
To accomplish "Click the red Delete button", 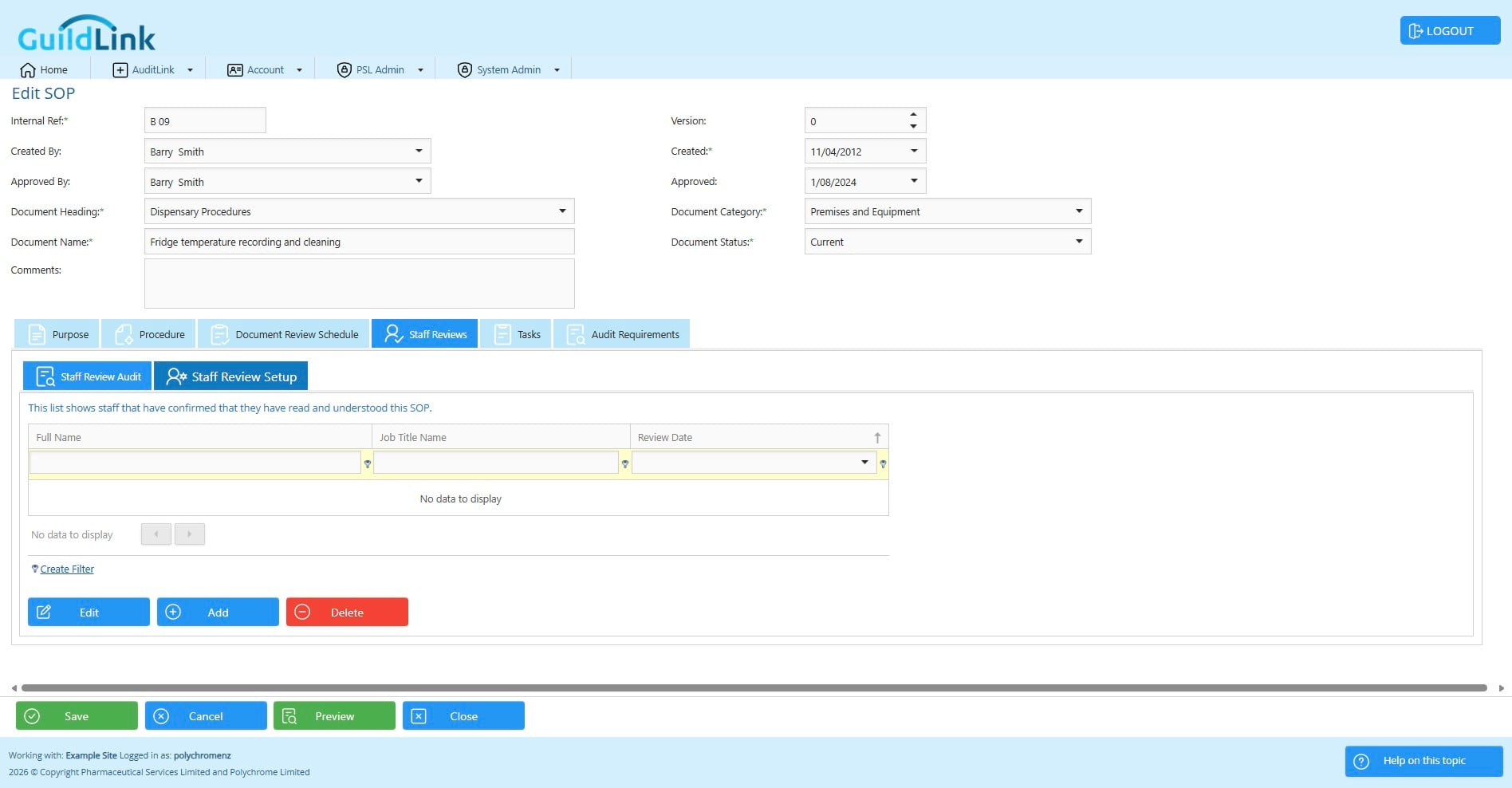I will pos(347,613).
